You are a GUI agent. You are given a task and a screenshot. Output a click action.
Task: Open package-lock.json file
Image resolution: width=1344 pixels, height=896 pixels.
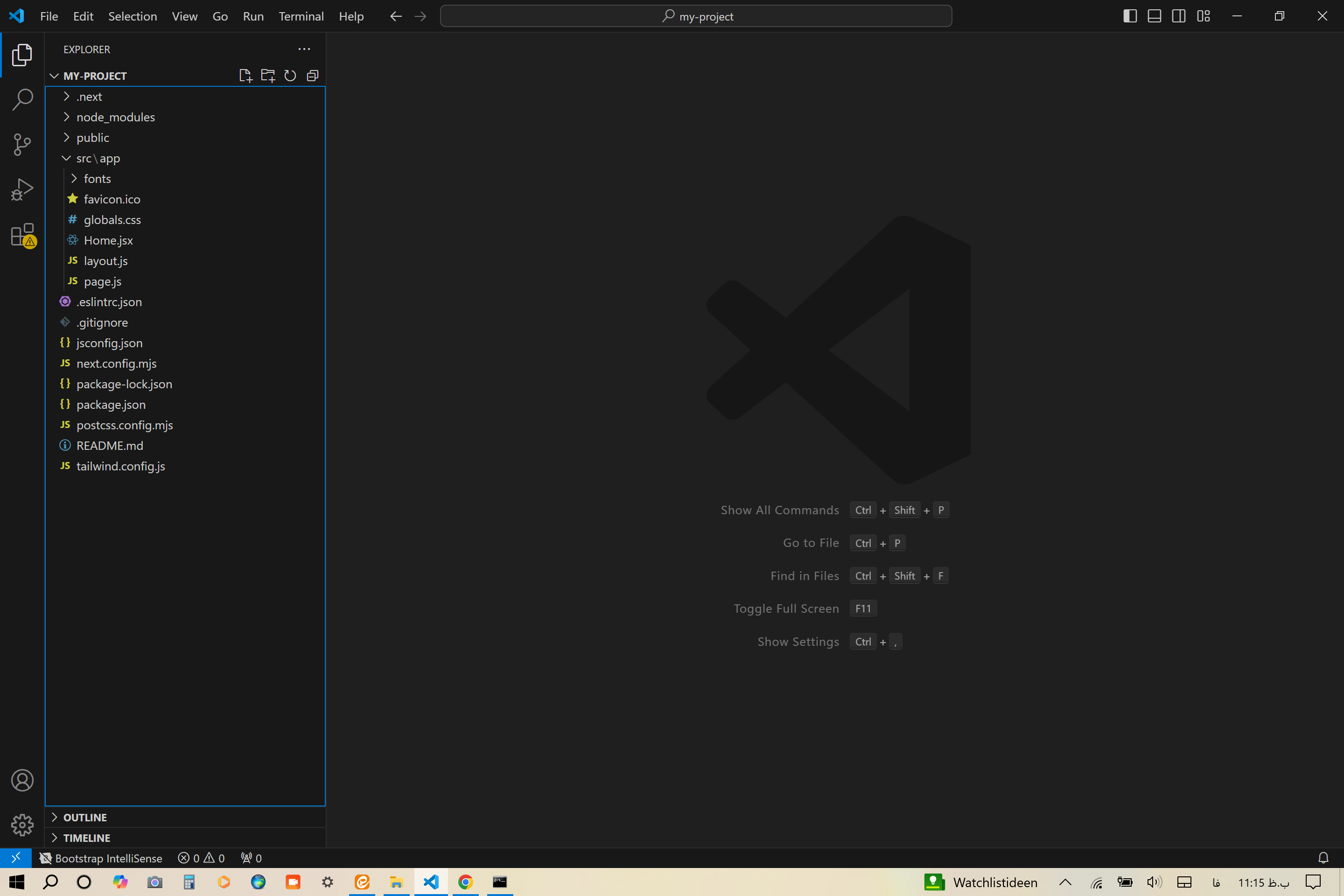(x=185, y=384)
